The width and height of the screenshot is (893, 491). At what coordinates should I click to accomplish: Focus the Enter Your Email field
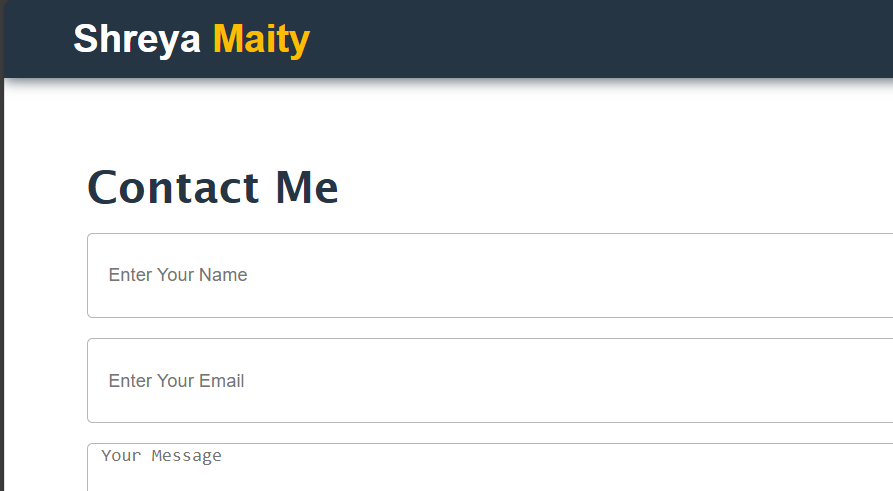pyautogui.click(x=490, y=381)
